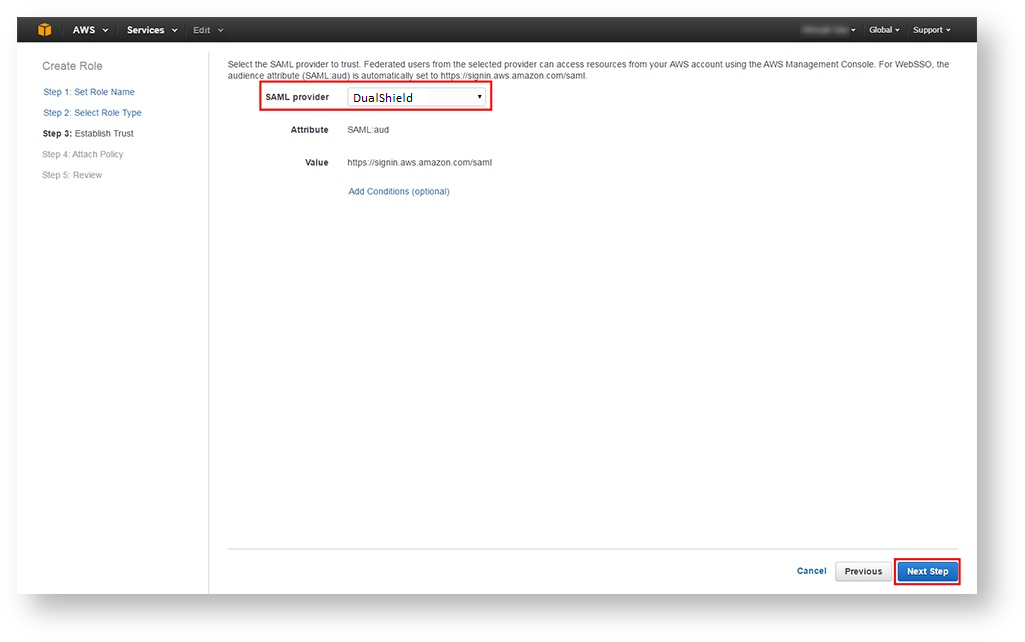Open the SAML provider DualShield dropdown
Viewport: 1025px width, 642px height.
[417, 97]
